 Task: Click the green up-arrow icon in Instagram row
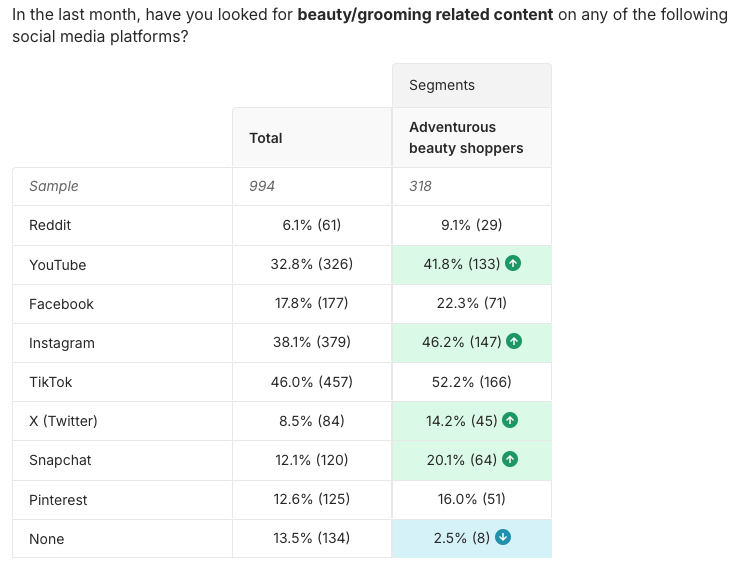coord(514,342)
